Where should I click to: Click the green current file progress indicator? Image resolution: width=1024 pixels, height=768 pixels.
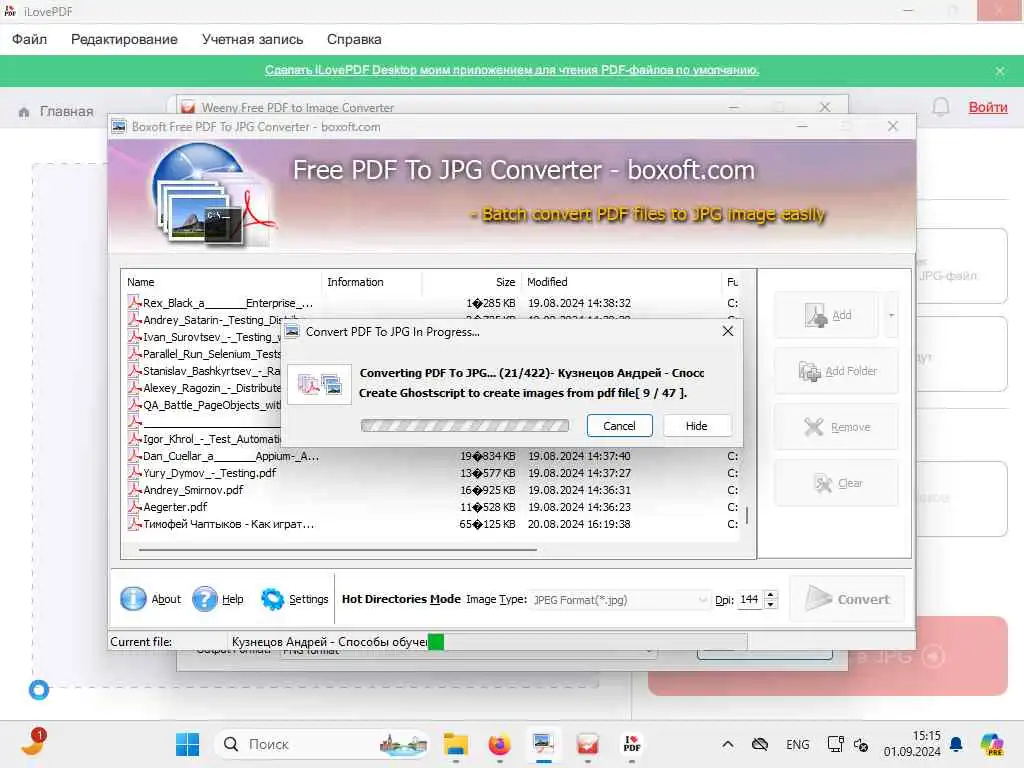click(x=436, y=642)
